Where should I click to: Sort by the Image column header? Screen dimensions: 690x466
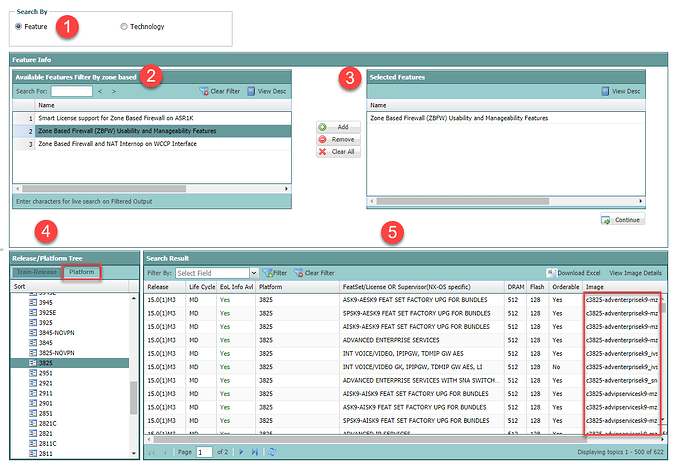click(x=621, y=287)
